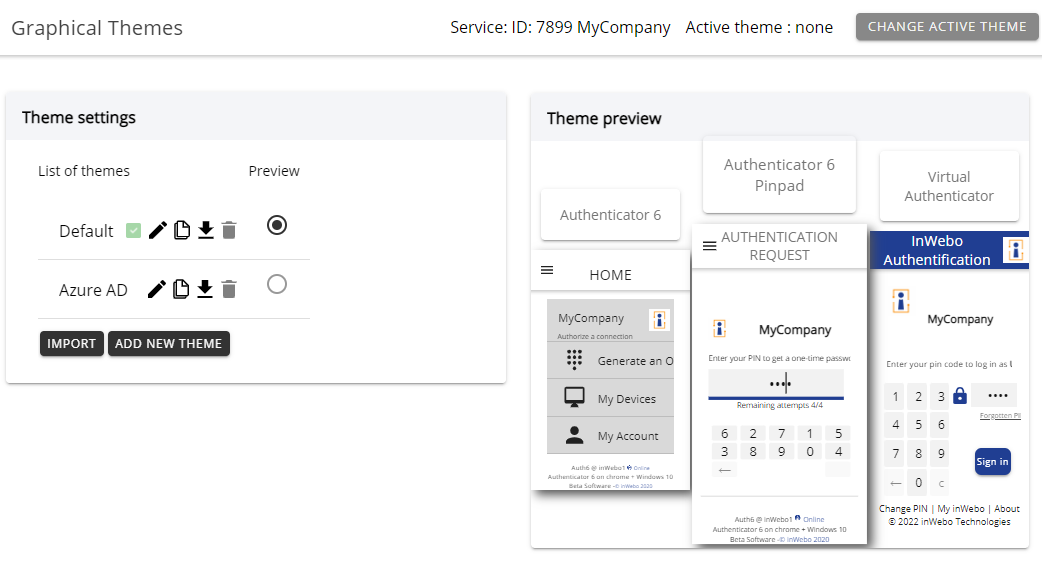Copy the Azure AD theme
Viewport: 1042px width, 581px height.
click(x=181, y=290)
